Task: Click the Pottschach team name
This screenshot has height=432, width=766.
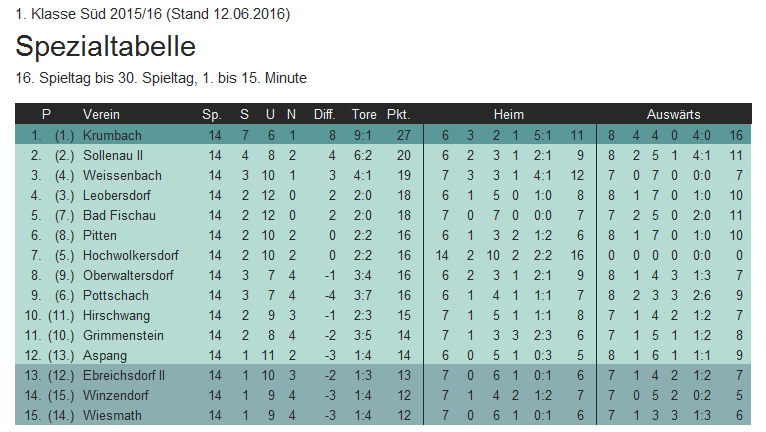Action: [116, 295]
